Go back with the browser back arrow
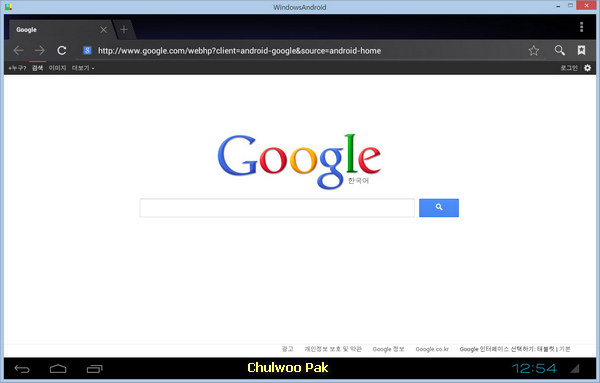The height and width of the screenshot is (383, 600). tap(18, 51)
